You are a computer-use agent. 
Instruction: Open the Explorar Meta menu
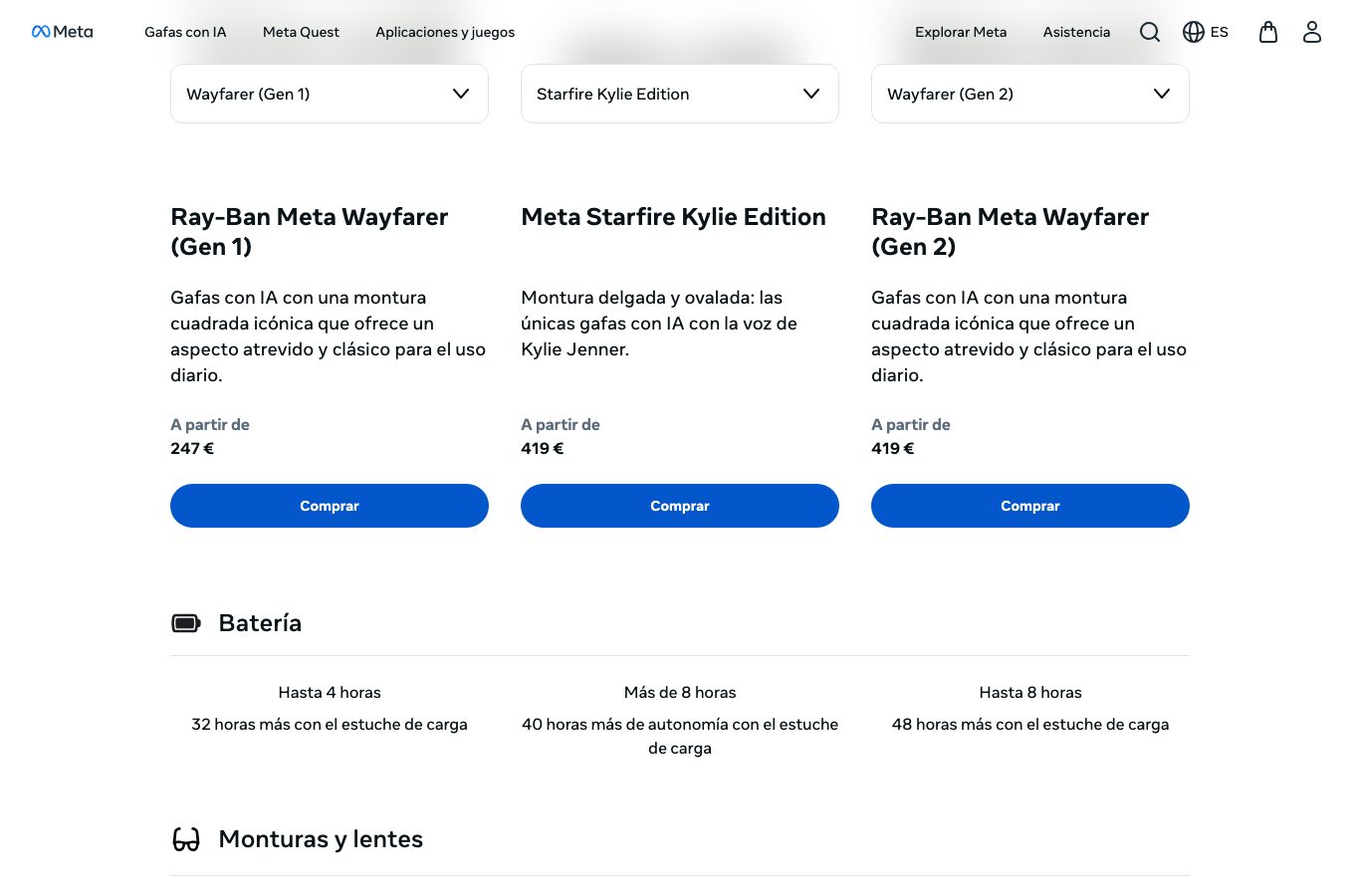click(961, 32)
